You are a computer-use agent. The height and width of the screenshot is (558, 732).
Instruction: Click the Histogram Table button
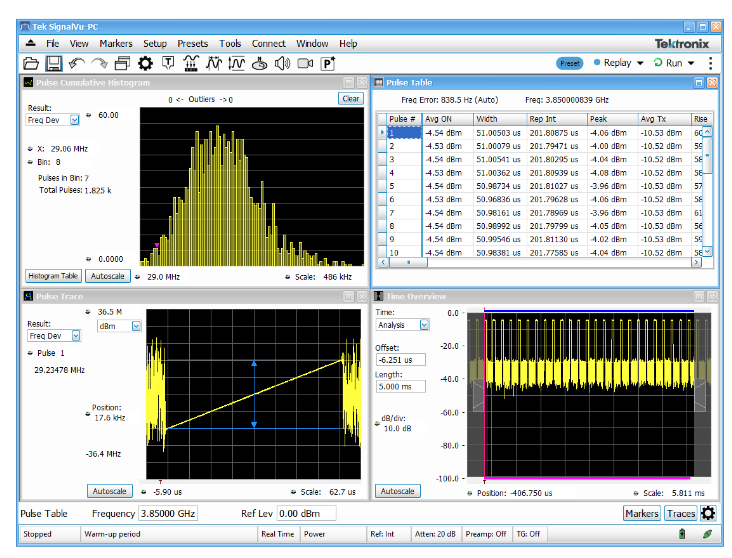click(x=53, y=276)
